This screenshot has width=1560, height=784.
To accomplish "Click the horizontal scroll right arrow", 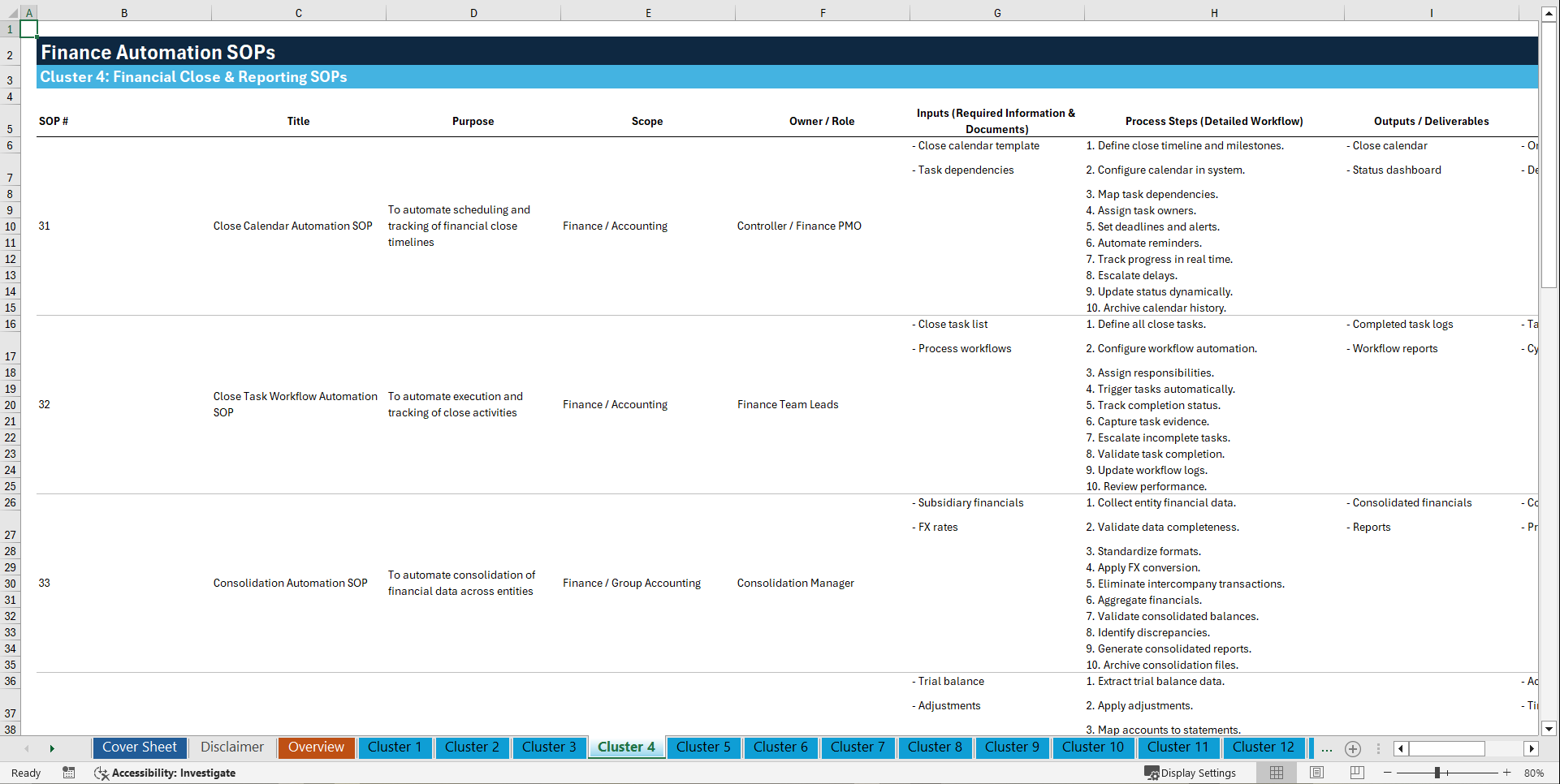I will pyautogui.click(x=1532, y=748).
